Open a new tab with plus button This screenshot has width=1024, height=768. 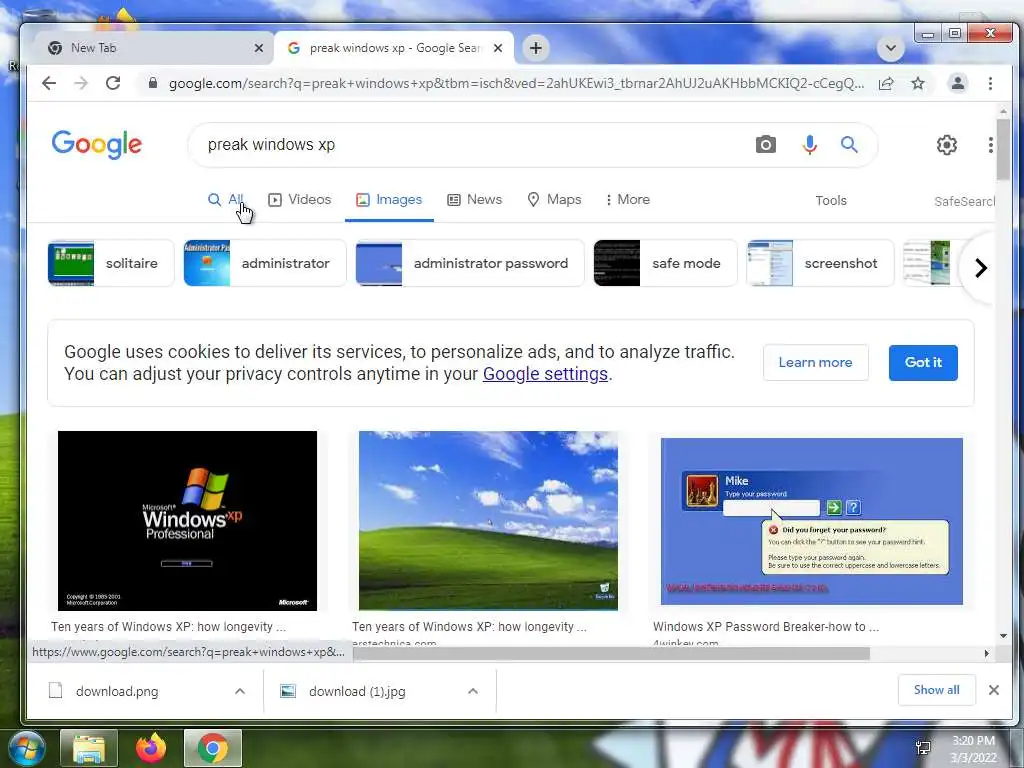(536, 48)
